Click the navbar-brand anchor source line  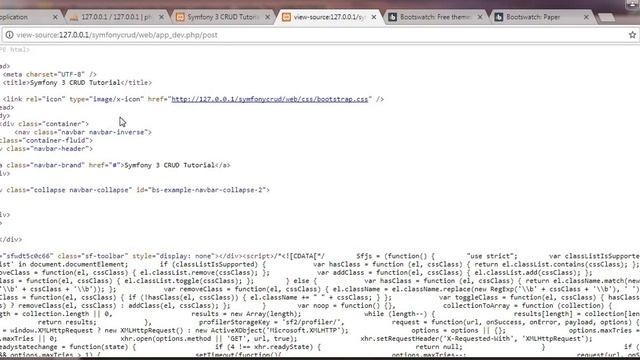click(x=115, y=165)
